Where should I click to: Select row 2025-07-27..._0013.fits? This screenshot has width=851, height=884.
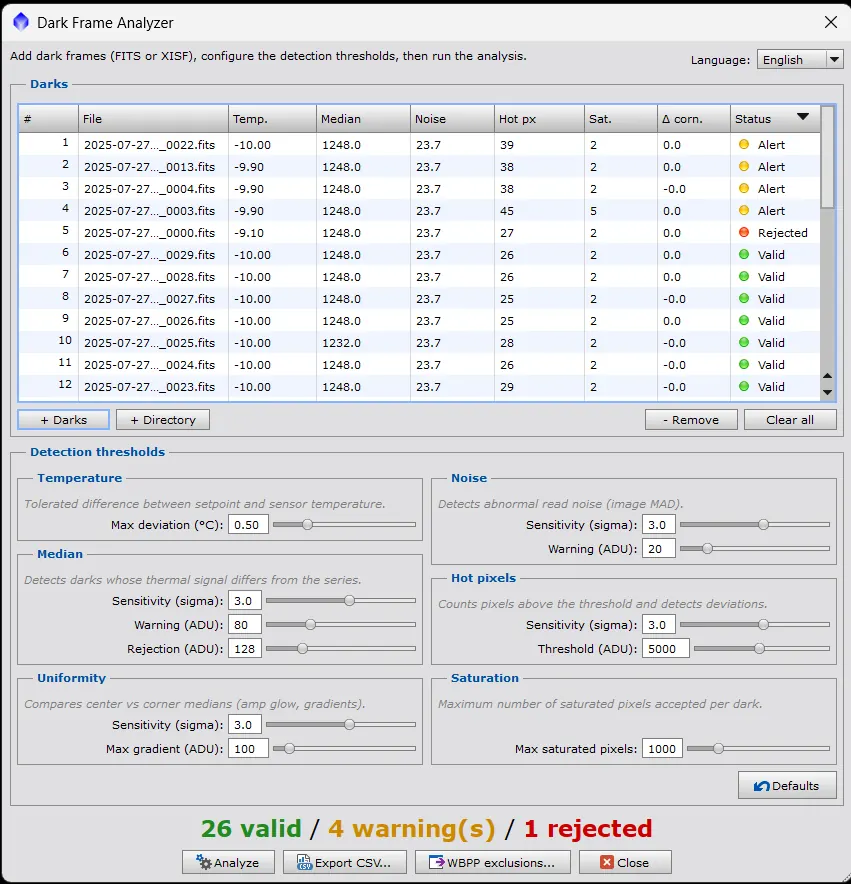420,166
